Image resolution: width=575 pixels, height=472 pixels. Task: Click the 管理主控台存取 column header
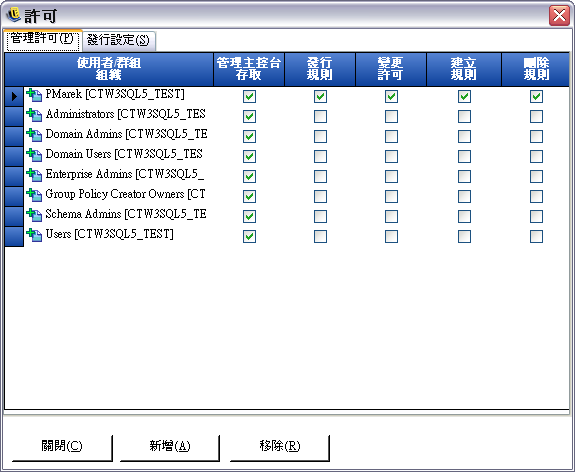(x=249, y=69)
